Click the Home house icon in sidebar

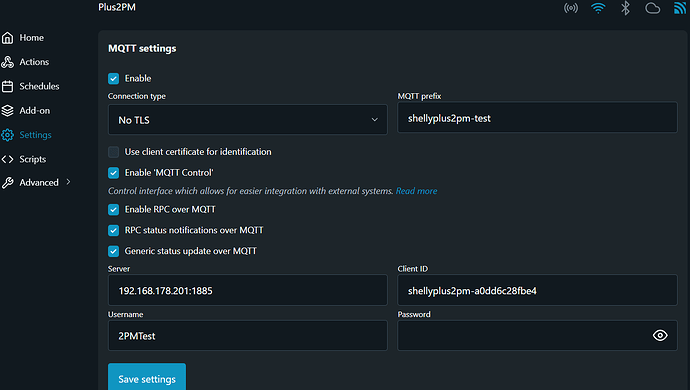click(x=7, y=38)
